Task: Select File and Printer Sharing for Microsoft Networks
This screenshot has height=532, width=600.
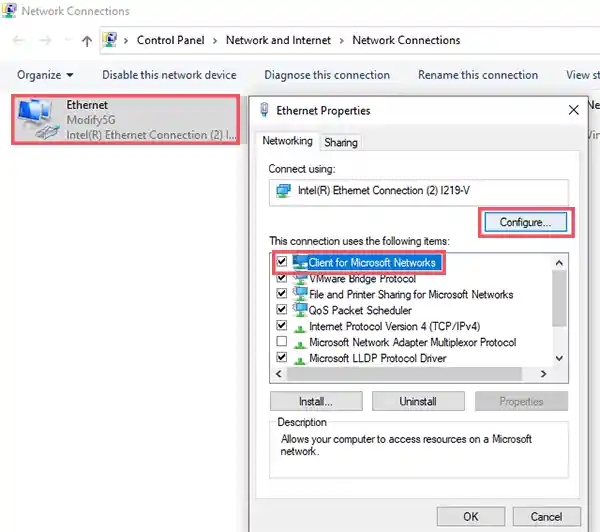Action: click(411, 294)
